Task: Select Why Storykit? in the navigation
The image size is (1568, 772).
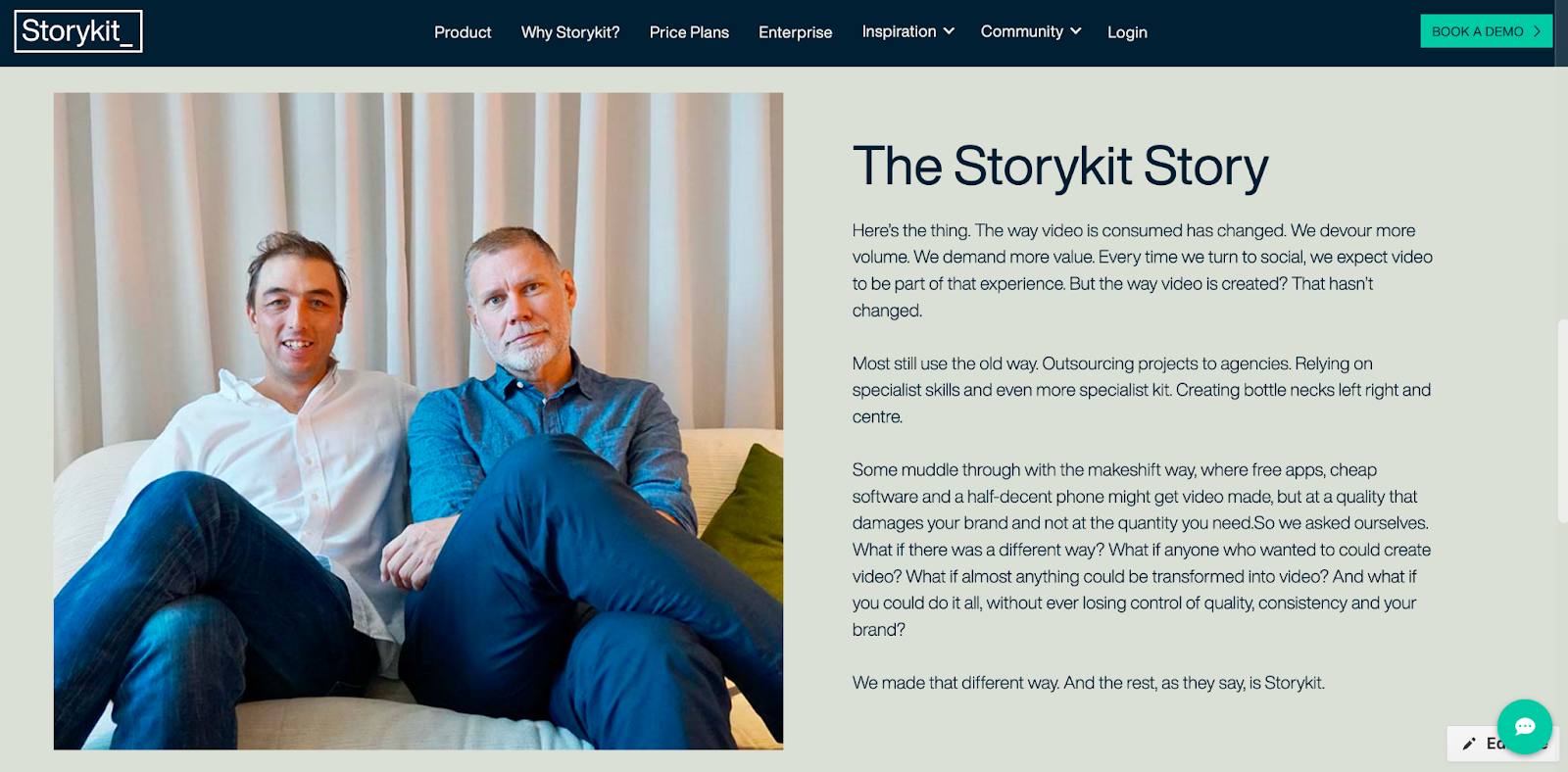Action: click(570, 31)
